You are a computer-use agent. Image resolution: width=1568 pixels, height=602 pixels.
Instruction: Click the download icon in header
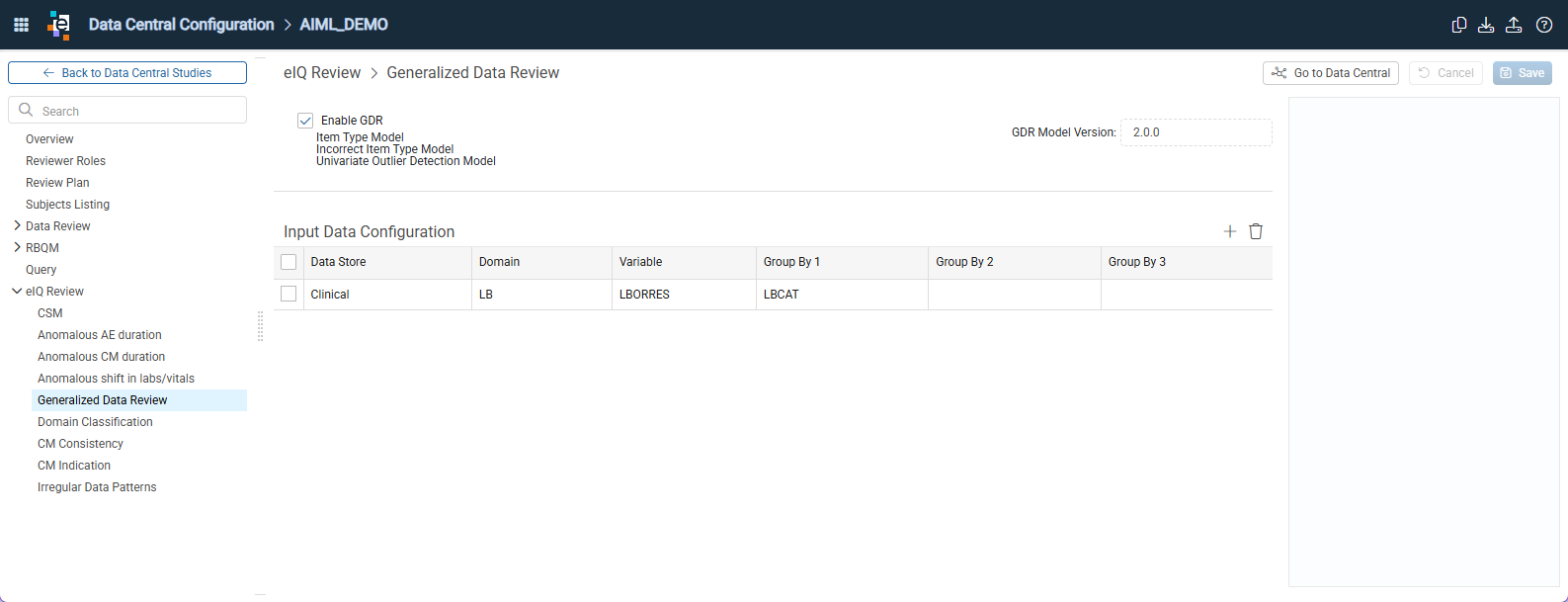tap(1486, 25)
